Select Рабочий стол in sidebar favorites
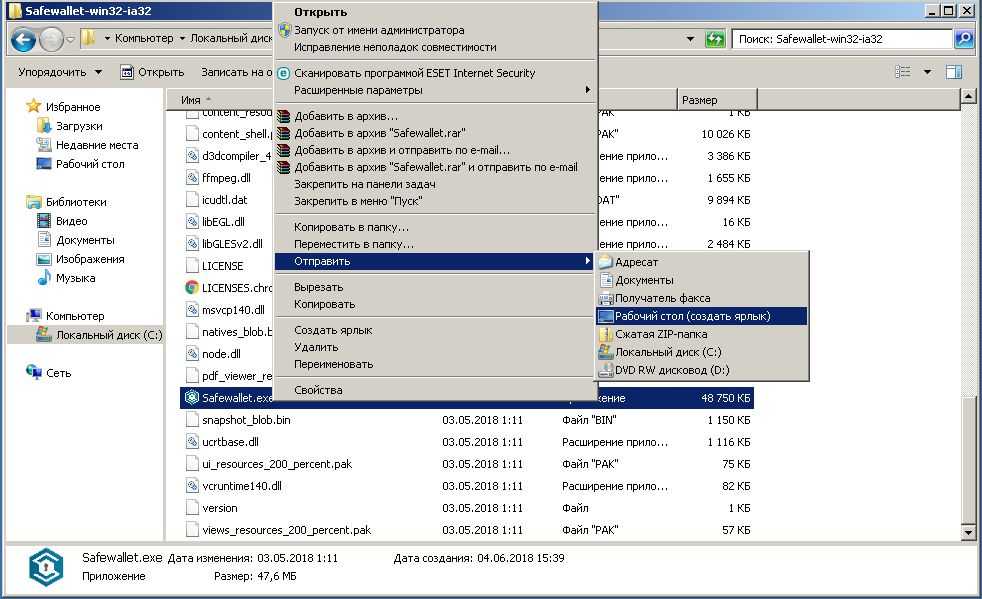 90,164
